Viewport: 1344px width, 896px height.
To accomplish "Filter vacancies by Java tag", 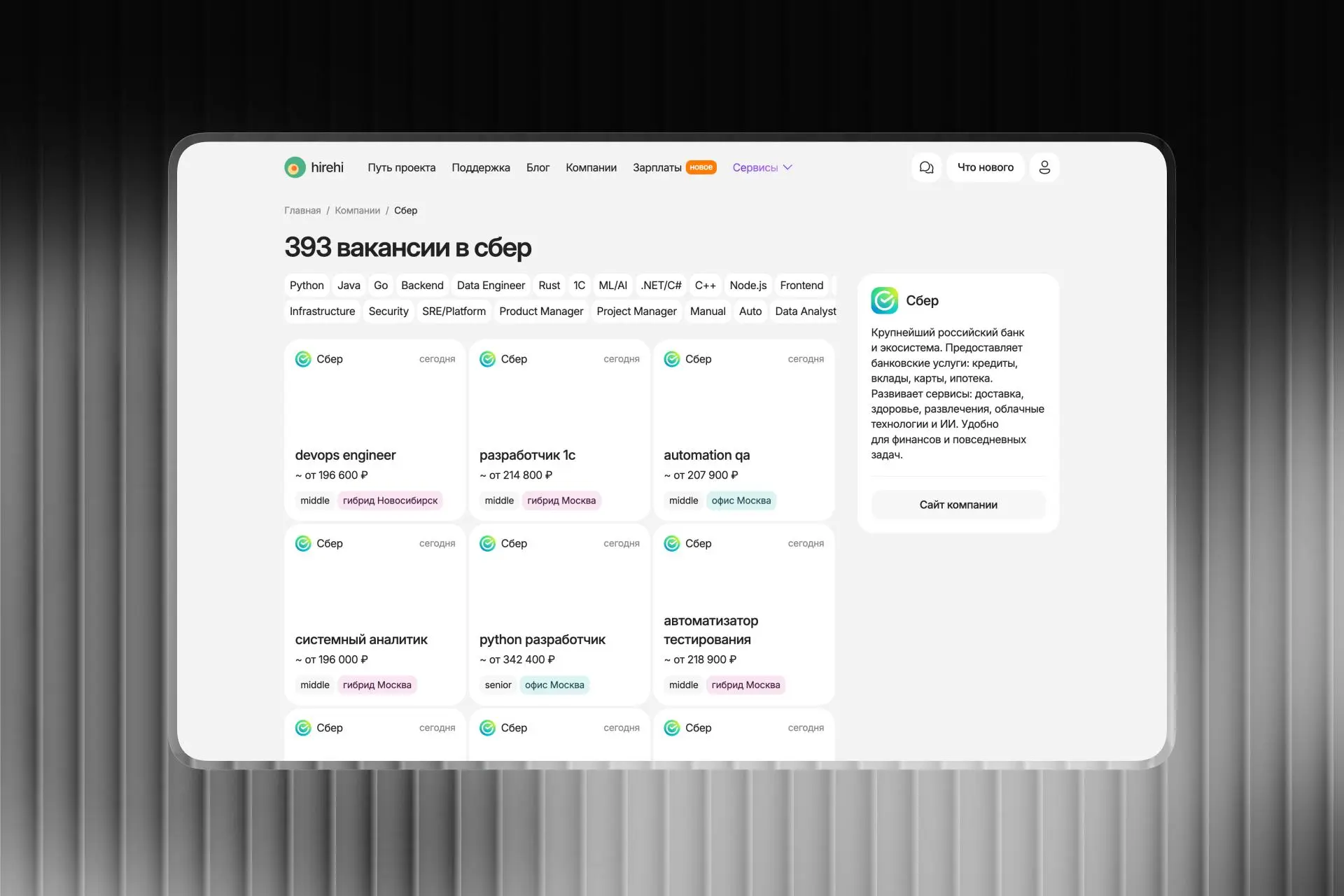I will click(349, 286).
